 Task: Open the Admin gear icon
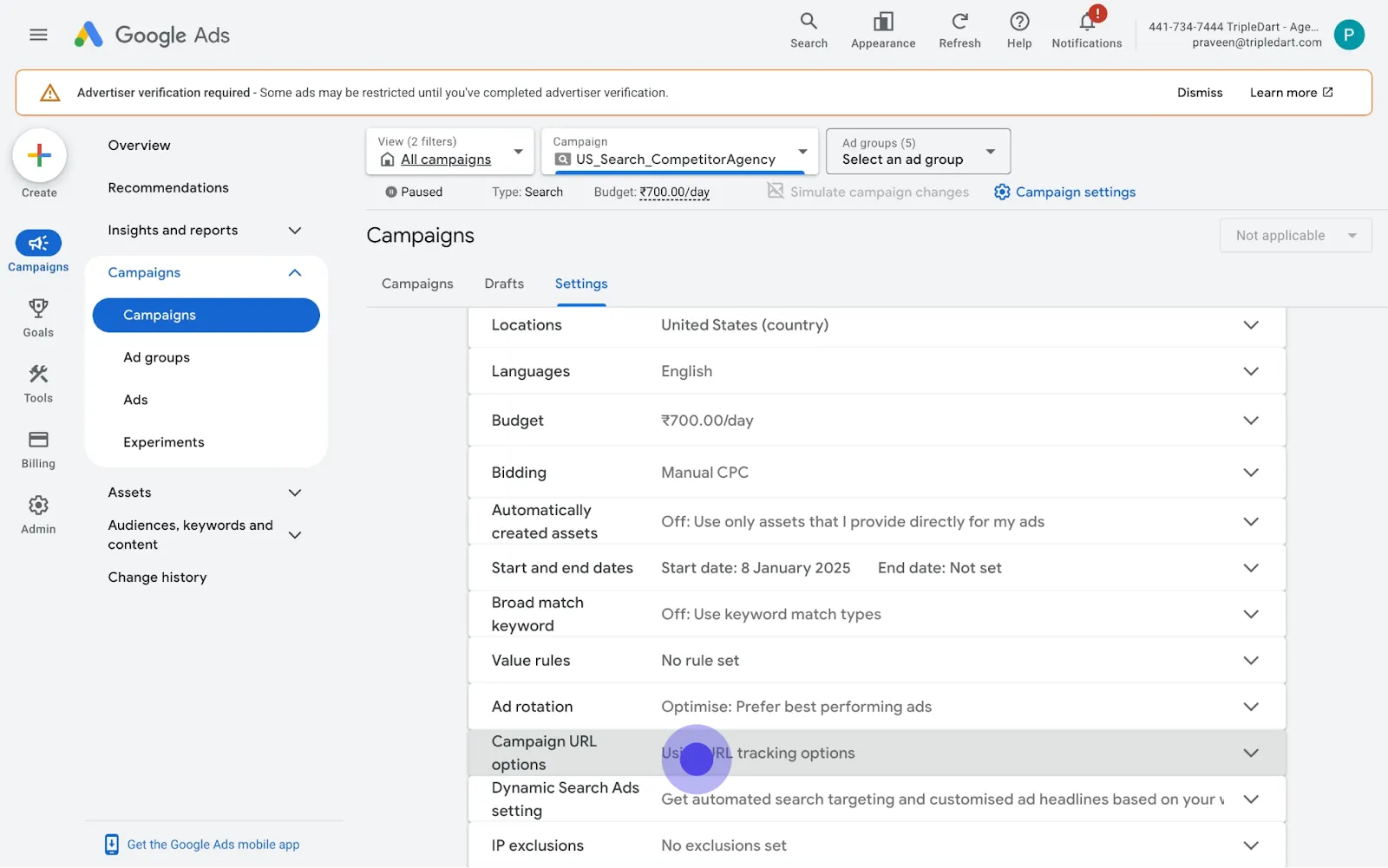(38, 506)
